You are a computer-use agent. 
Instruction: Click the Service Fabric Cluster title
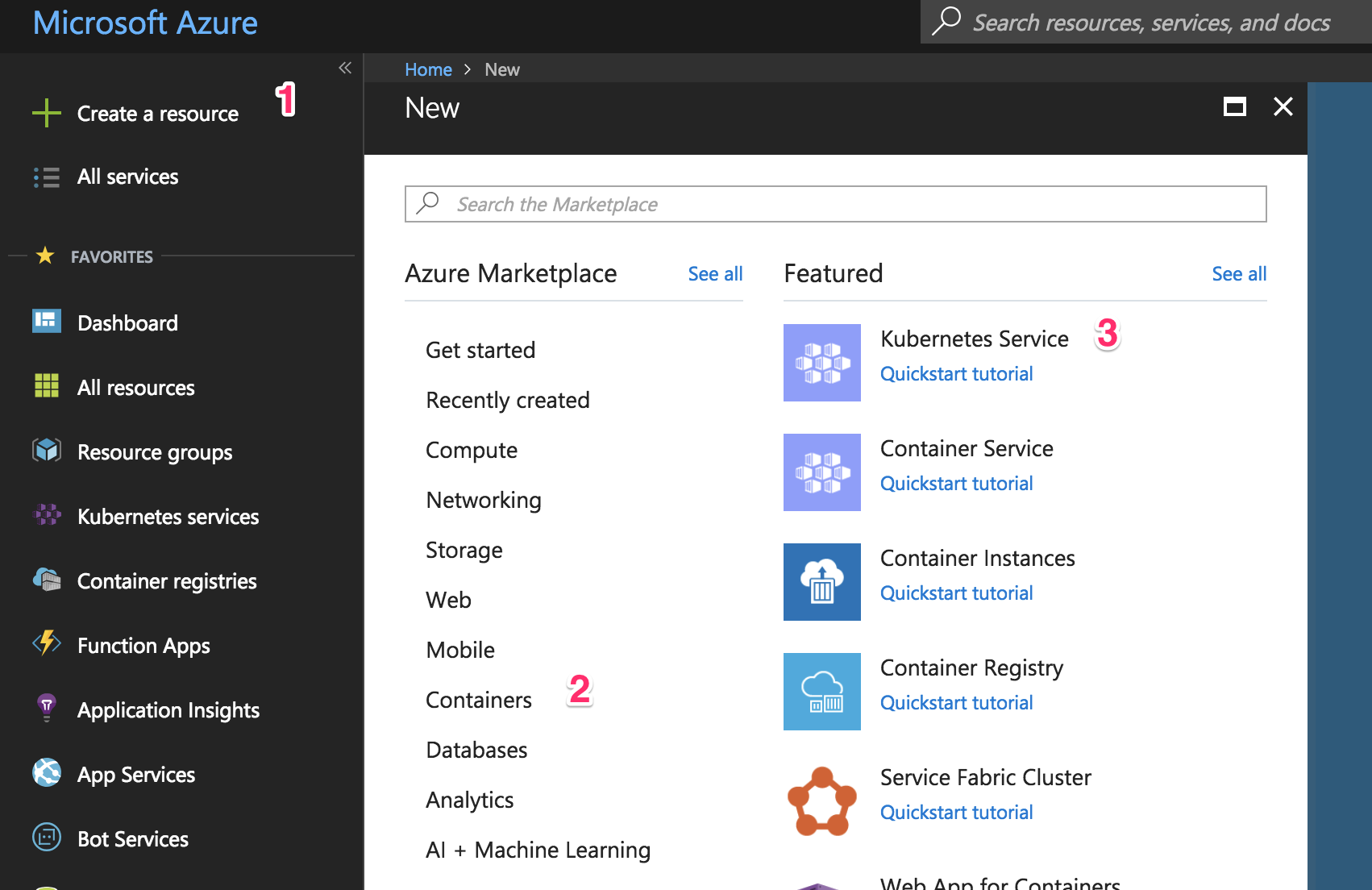click(x=986, y=777)
